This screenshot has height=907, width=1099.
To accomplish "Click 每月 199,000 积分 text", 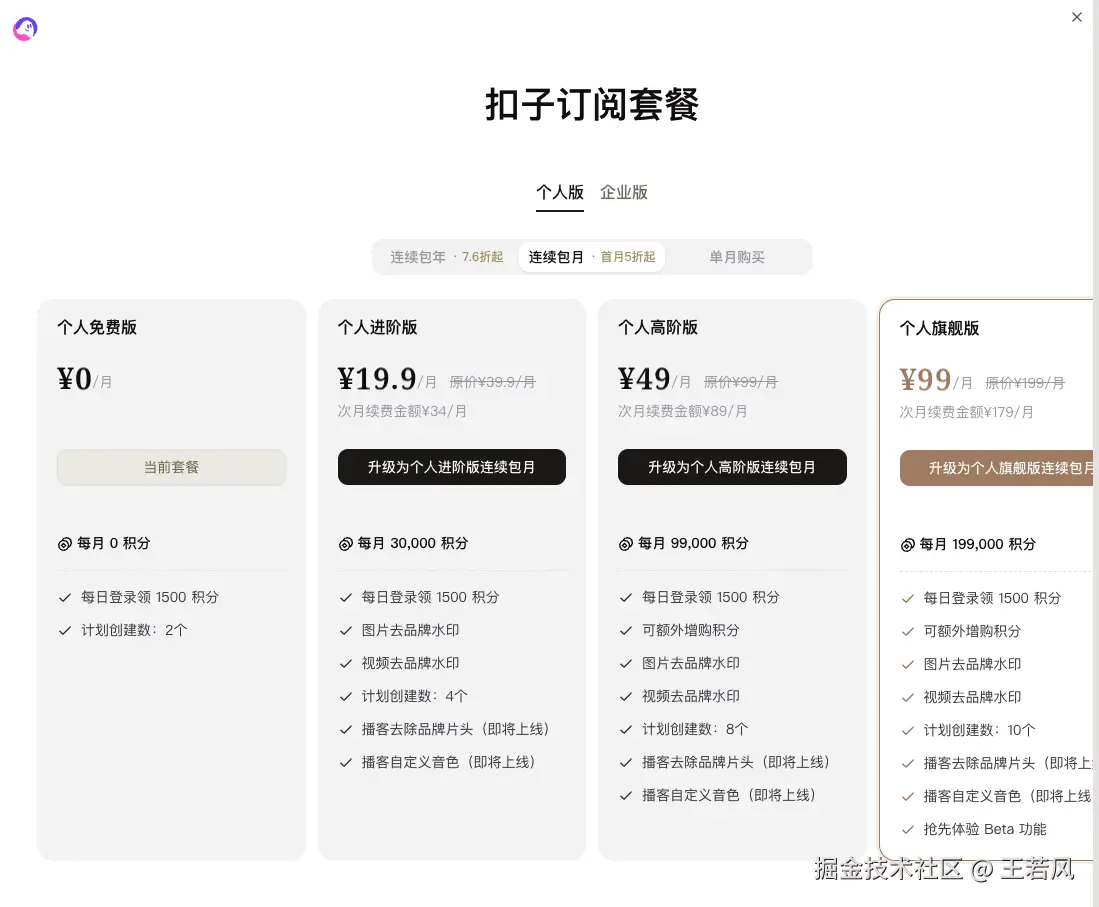I will (978, 544).
